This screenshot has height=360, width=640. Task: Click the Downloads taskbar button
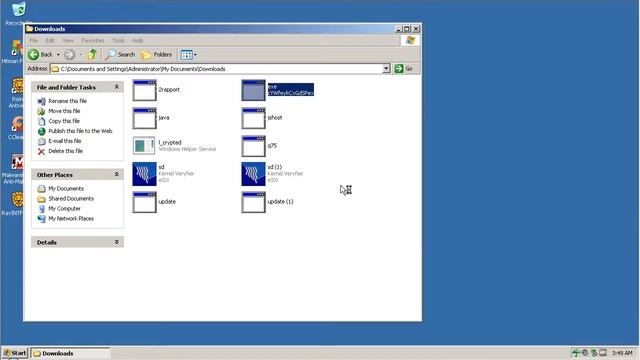click(71, 353)
